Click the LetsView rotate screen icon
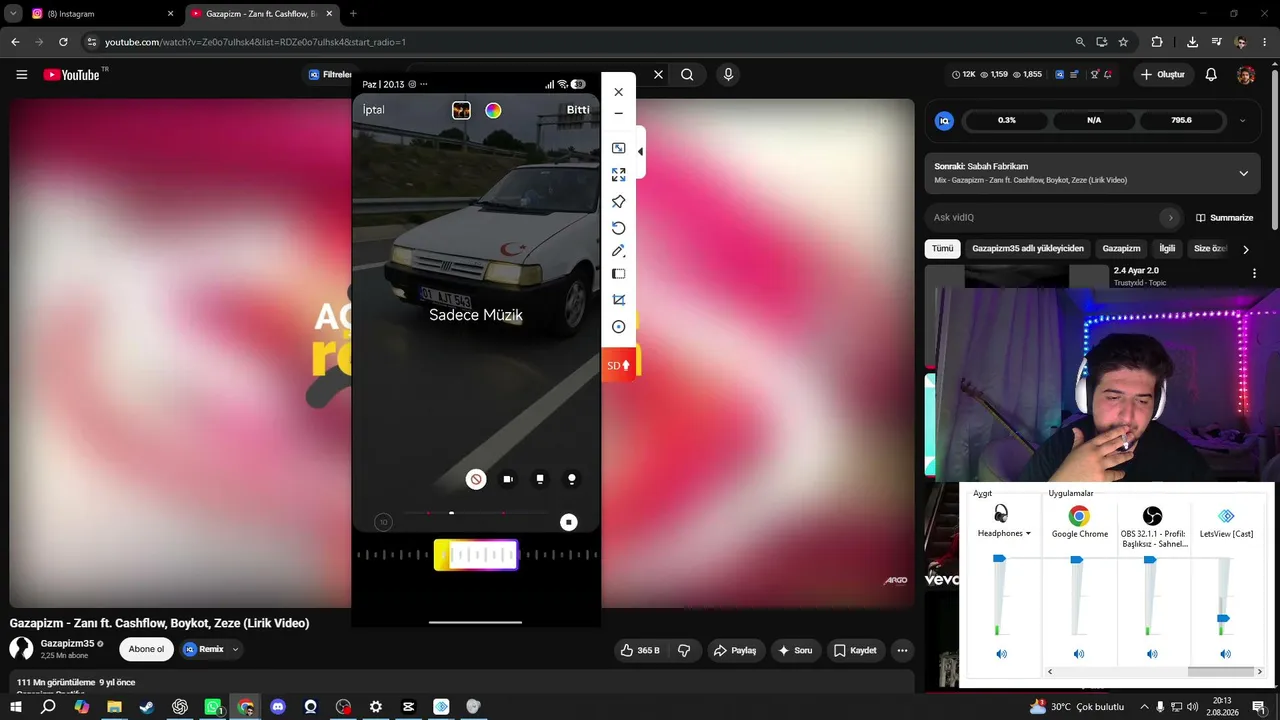1280x720 pixels. pos(618,228)
